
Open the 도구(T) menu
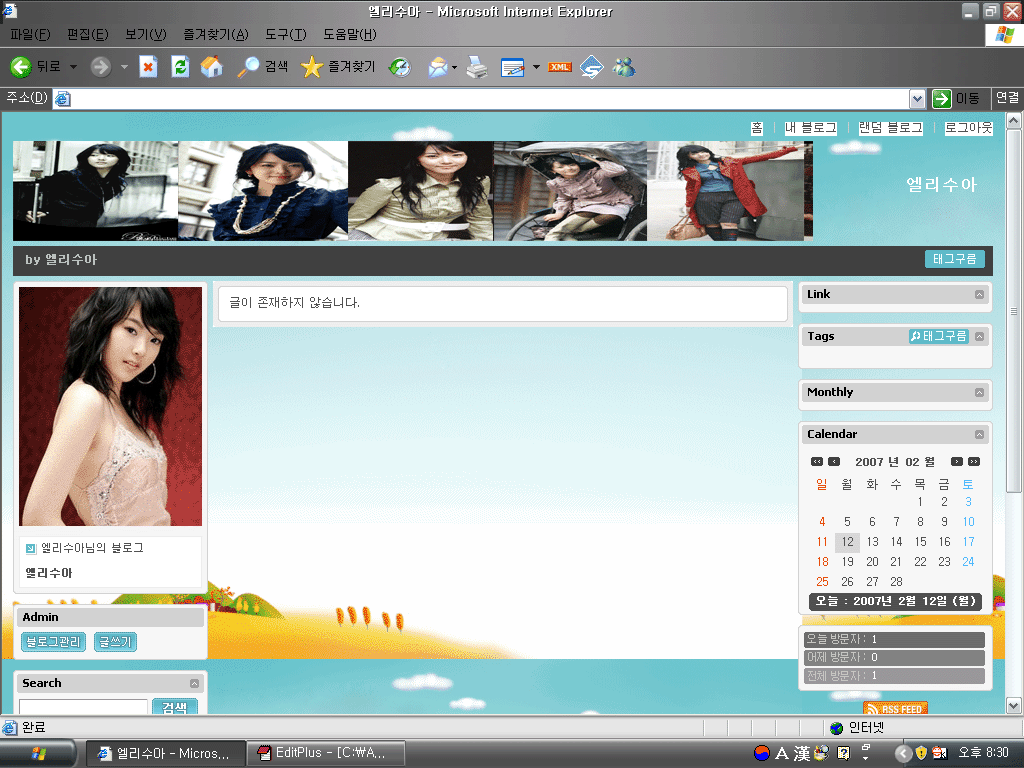pos(285,34)
